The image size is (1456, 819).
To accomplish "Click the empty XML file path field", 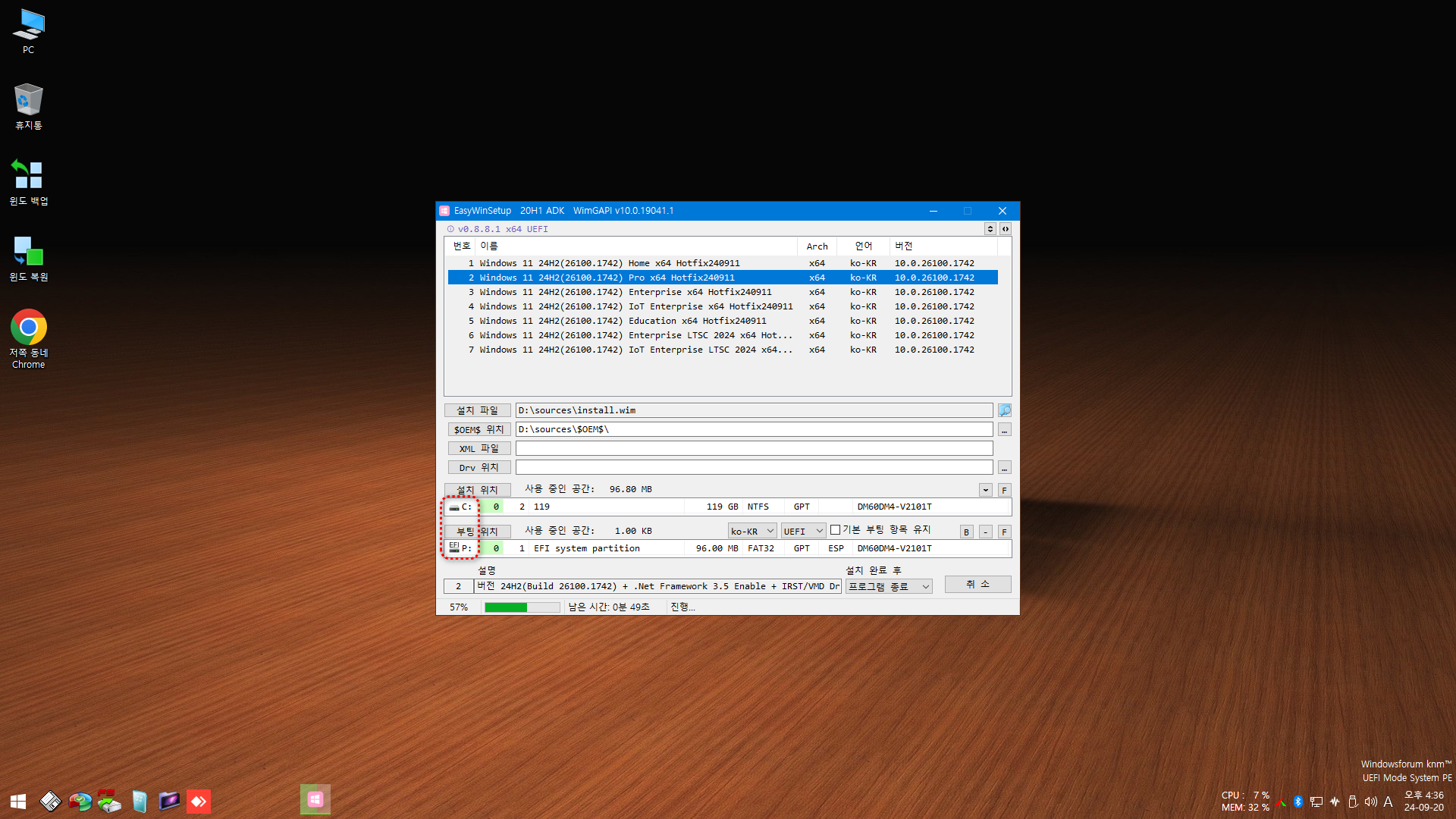I will point(754,448).
